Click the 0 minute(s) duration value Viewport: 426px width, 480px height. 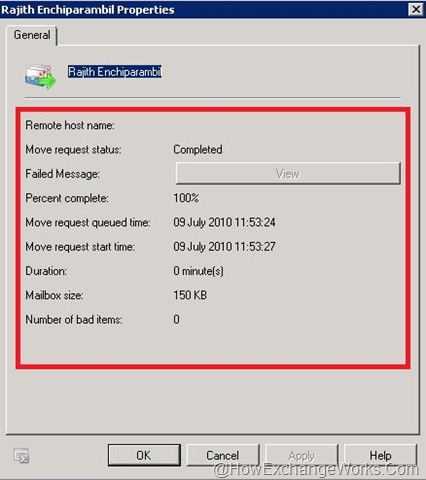coord(198,271)
